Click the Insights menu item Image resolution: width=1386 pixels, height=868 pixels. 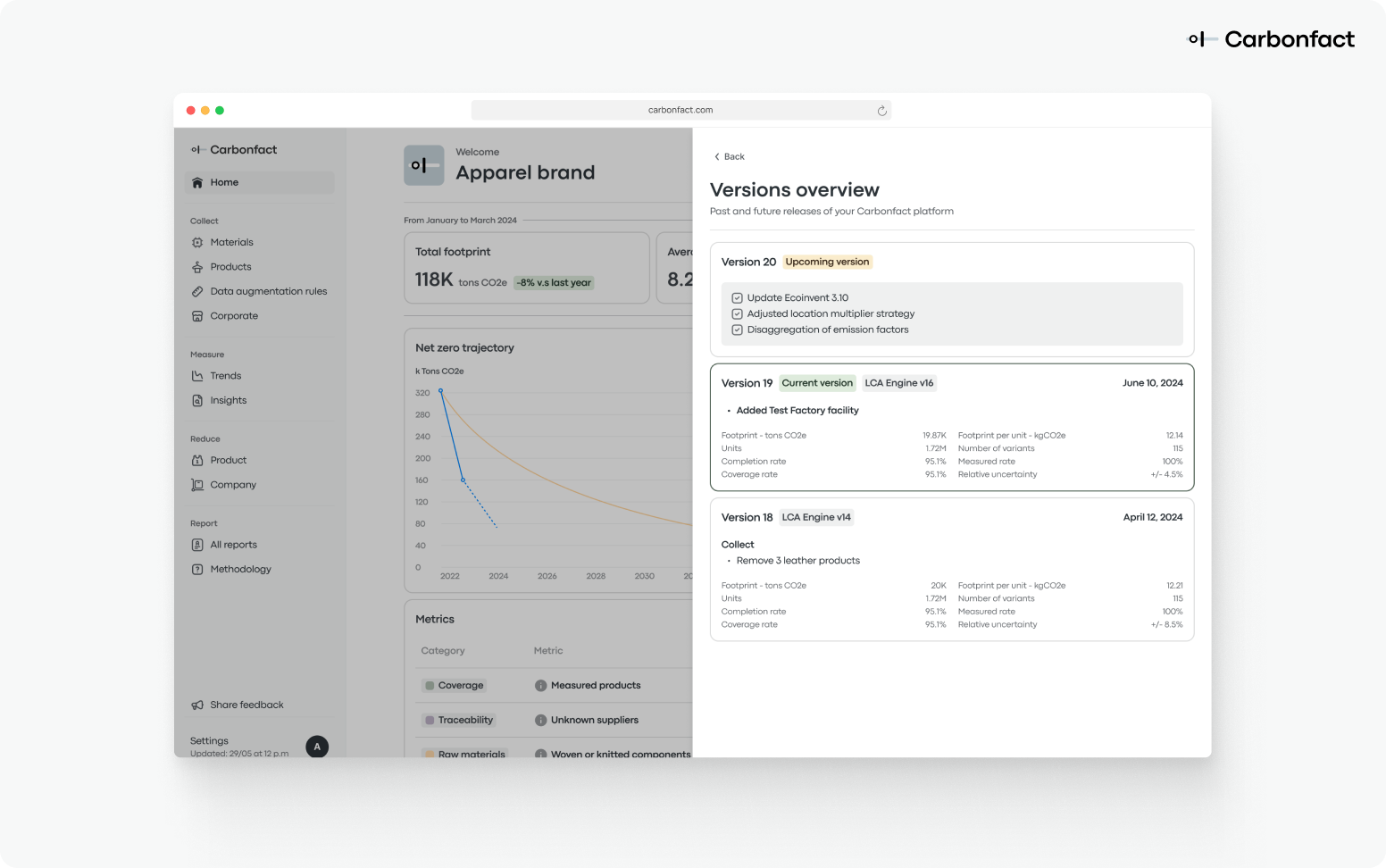(x=229, y=400)
